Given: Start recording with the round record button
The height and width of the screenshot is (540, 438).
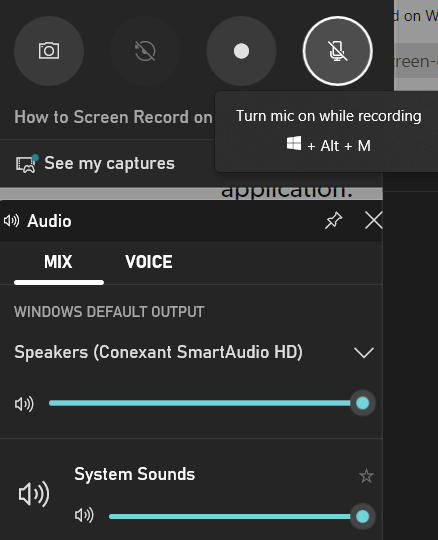Looking at the screenshot, I should (x=241, y=51).
